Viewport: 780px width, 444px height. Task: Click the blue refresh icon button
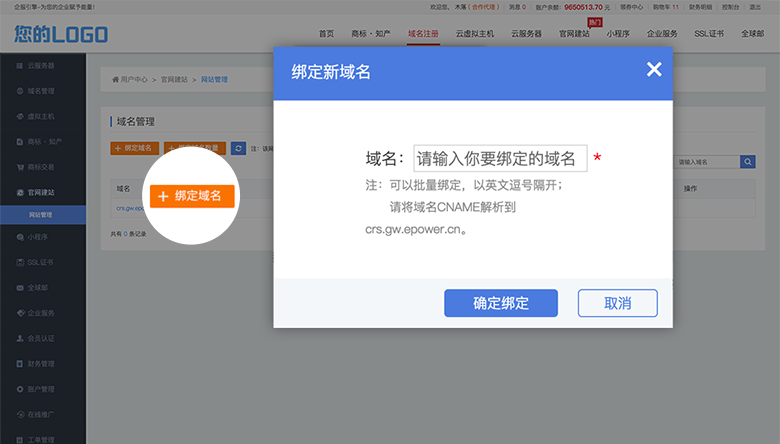pos(238,148)
